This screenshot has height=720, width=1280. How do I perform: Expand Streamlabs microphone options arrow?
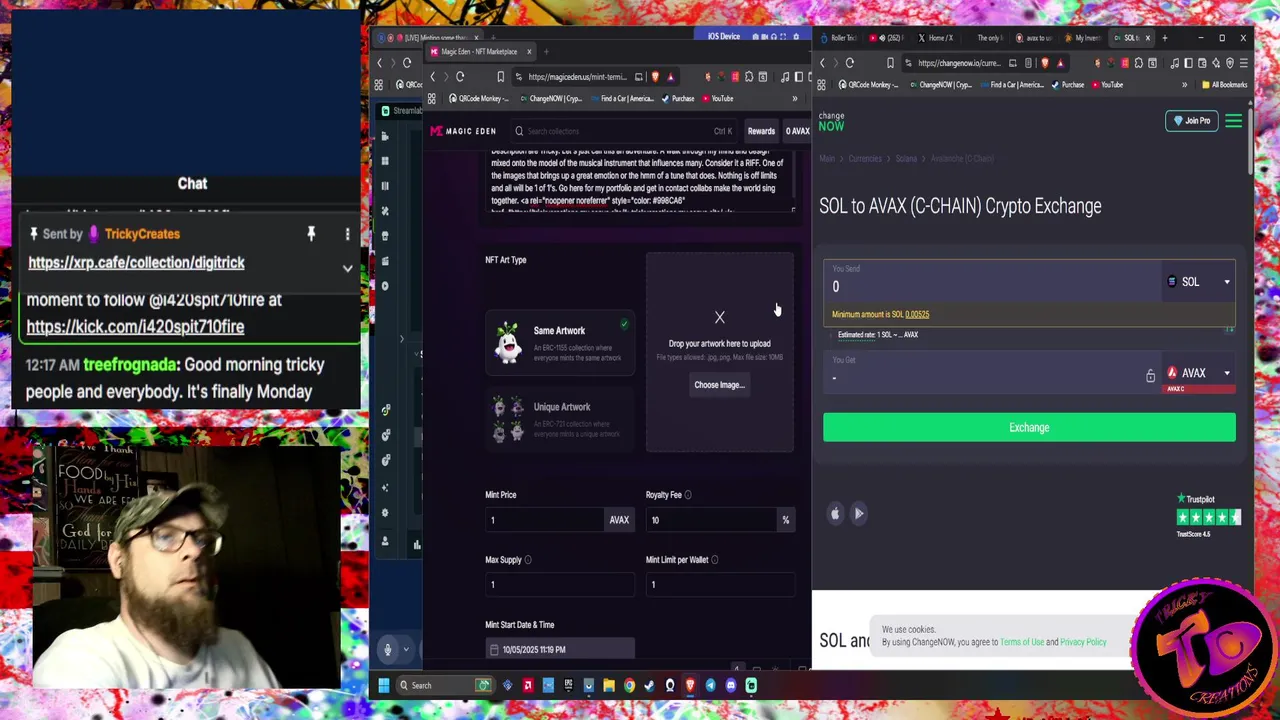coord(406,650)
